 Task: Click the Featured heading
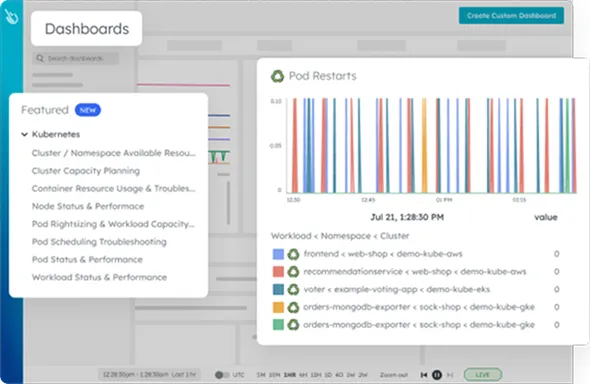click(x=45, y=110)
